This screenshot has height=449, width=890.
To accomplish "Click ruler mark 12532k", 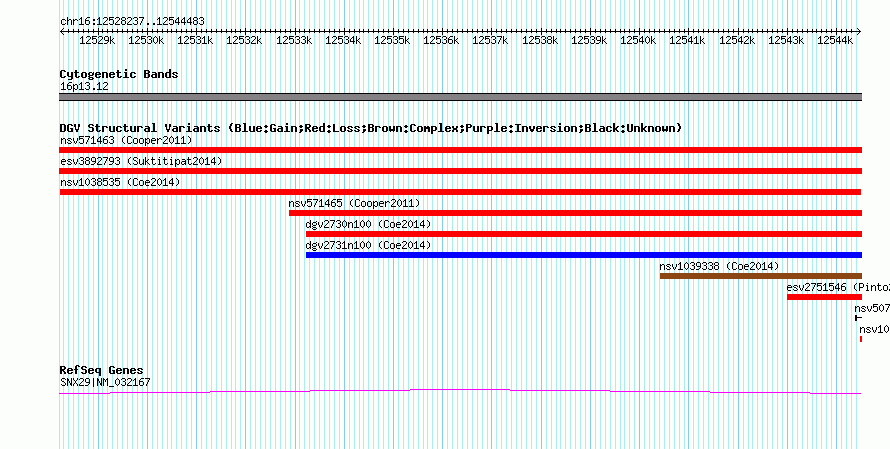I will 245,41.
